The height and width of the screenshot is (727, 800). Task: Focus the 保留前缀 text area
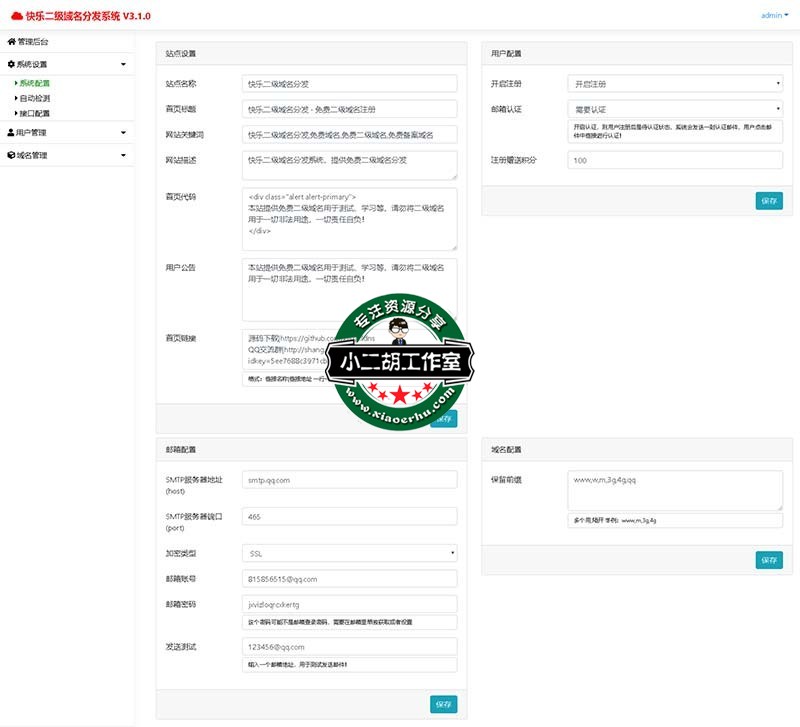coord(675,490)
